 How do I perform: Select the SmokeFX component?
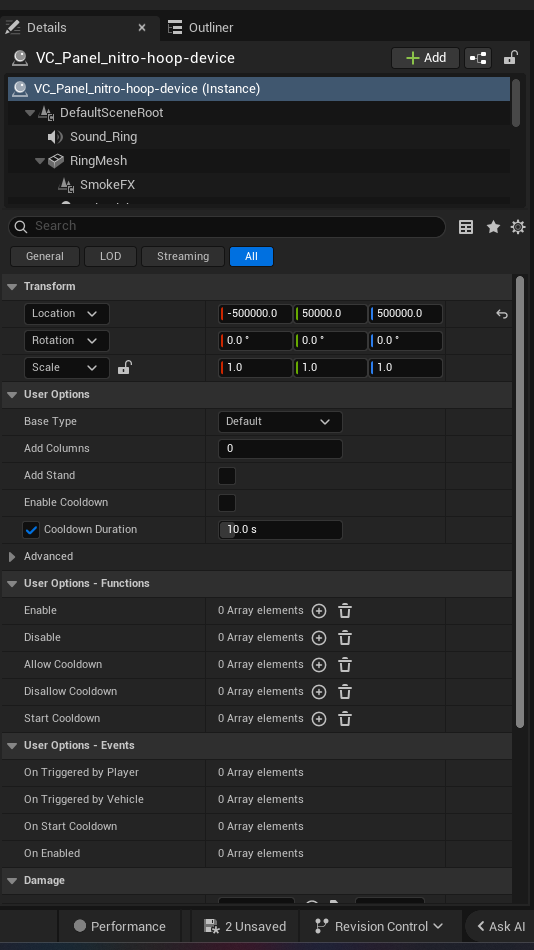(107, 185)
